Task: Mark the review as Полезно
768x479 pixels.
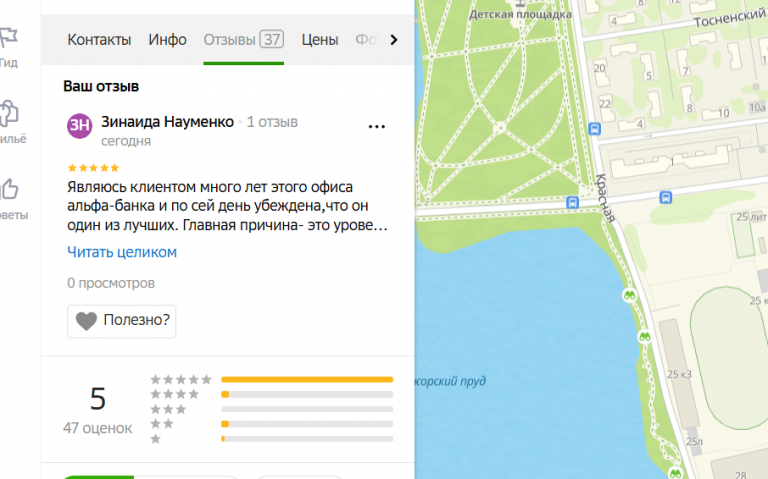Action: coord(121,321)
